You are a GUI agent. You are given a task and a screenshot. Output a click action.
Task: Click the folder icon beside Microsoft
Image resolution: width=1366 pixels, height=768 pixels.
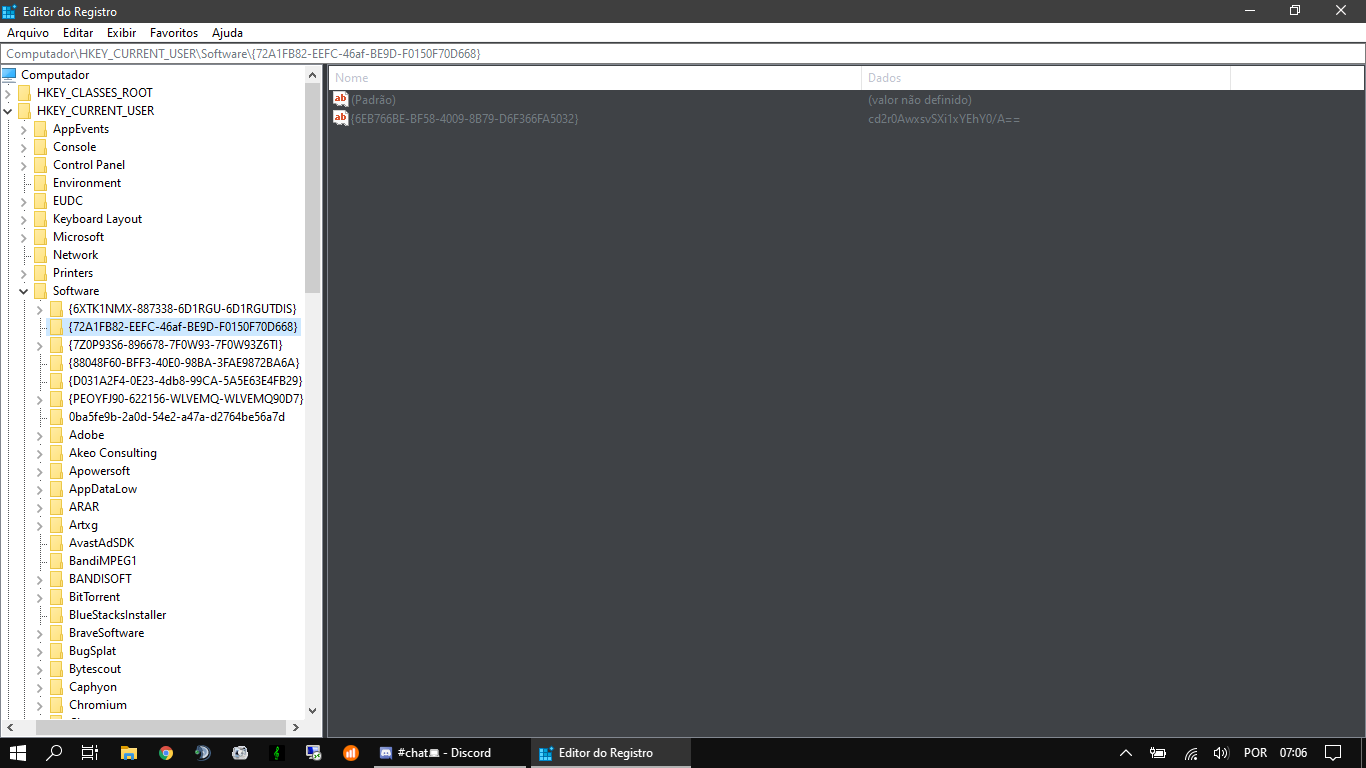coord(41,237)
